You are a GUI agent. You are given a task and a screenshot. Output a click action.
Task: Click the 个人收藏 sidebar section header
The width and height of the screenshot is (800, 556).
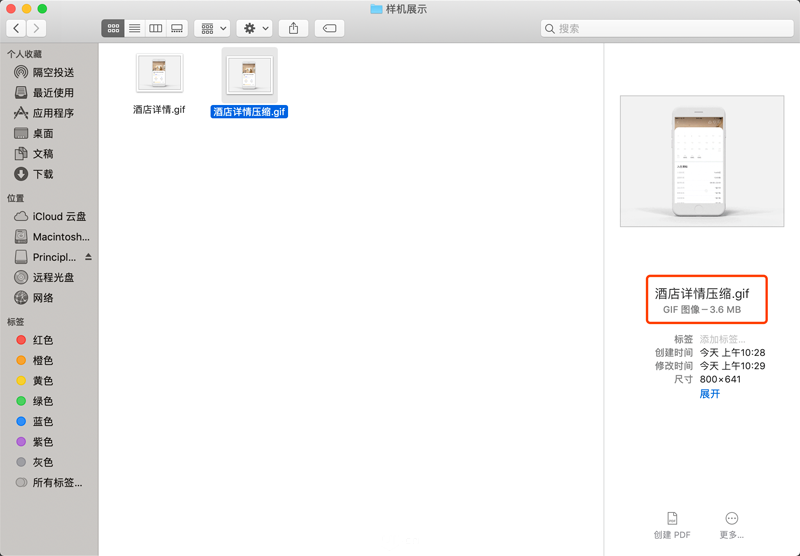click(24, 54)
